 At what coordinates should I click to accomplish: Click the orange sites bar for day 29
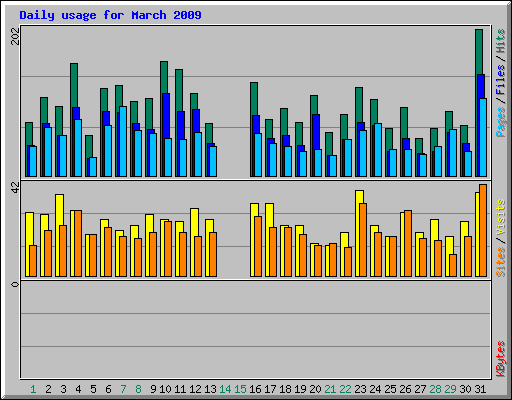tap(453, 266)
